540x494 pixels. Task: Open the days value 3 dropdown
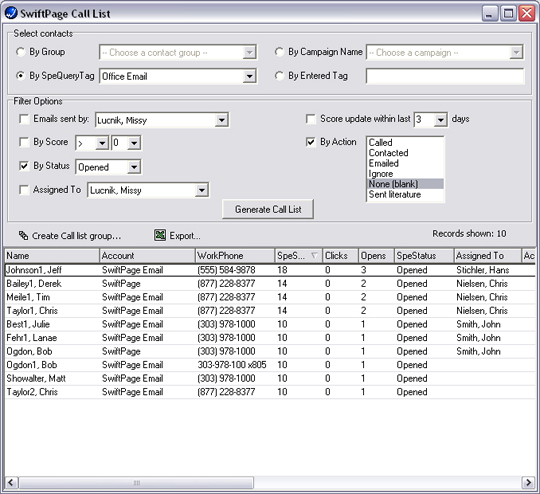click(x=440, y=120)
